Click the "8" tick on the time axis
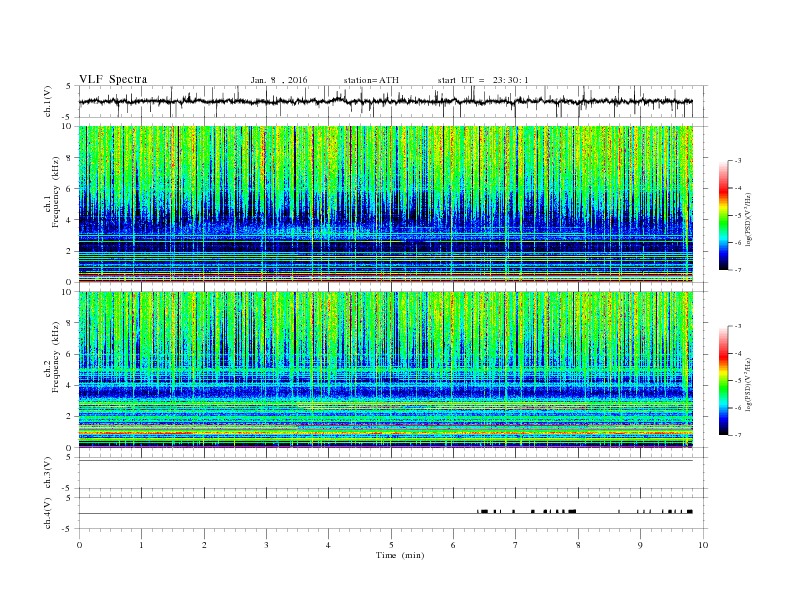This screenshot has height=612, width=792. (x=578, y=545)
